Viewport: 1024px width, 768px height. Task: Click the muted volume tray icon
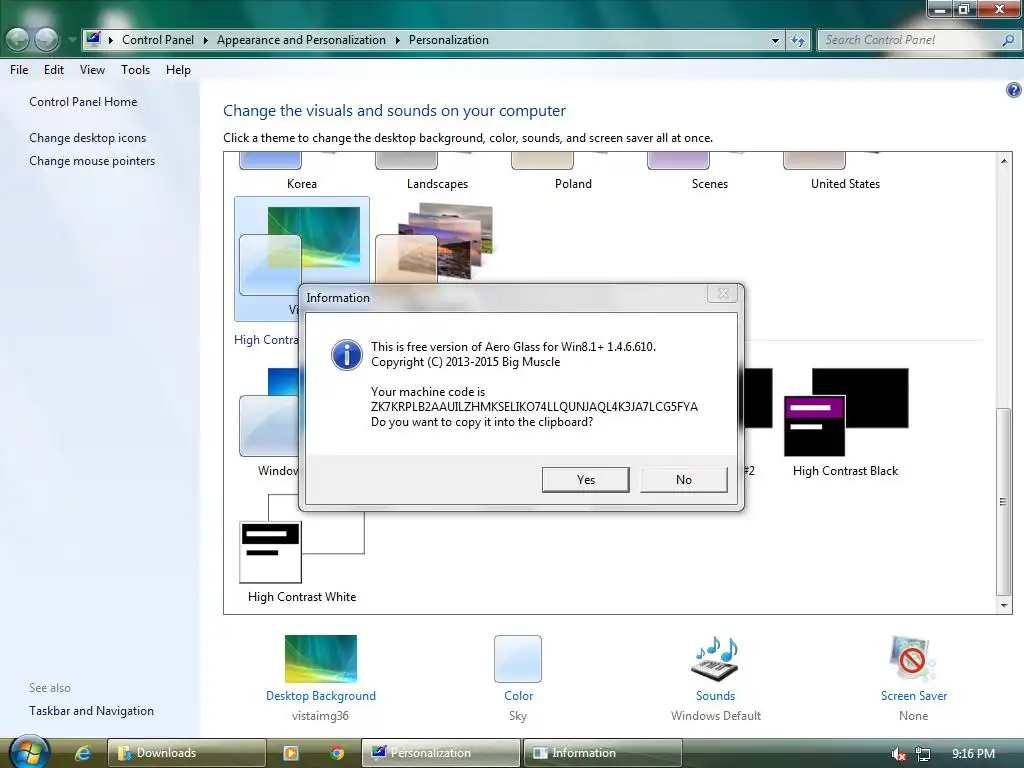[899, 754]
